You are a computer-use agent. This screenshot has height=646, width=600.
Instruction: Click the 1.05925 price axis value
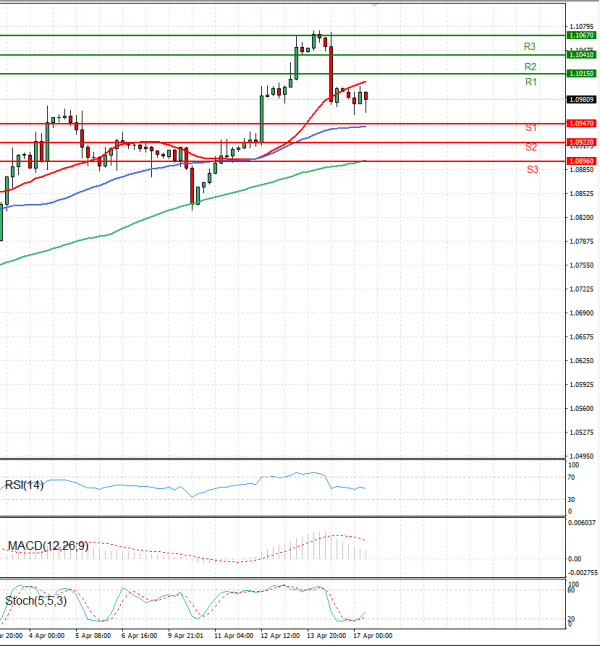(x=581, y=385)
